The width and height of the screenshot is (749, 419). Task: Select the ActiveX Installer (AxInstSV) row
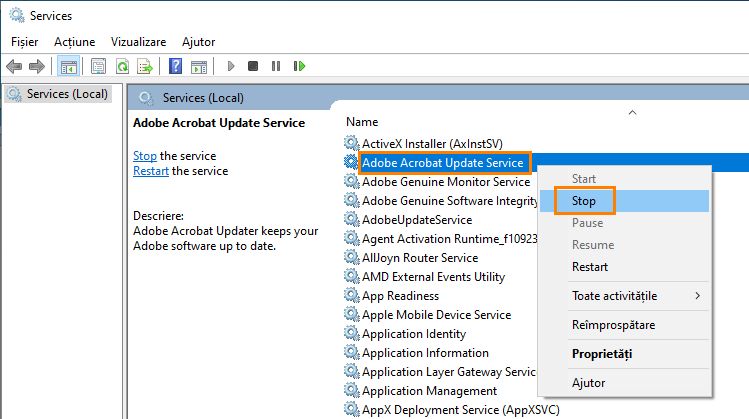tap(432, 143)
